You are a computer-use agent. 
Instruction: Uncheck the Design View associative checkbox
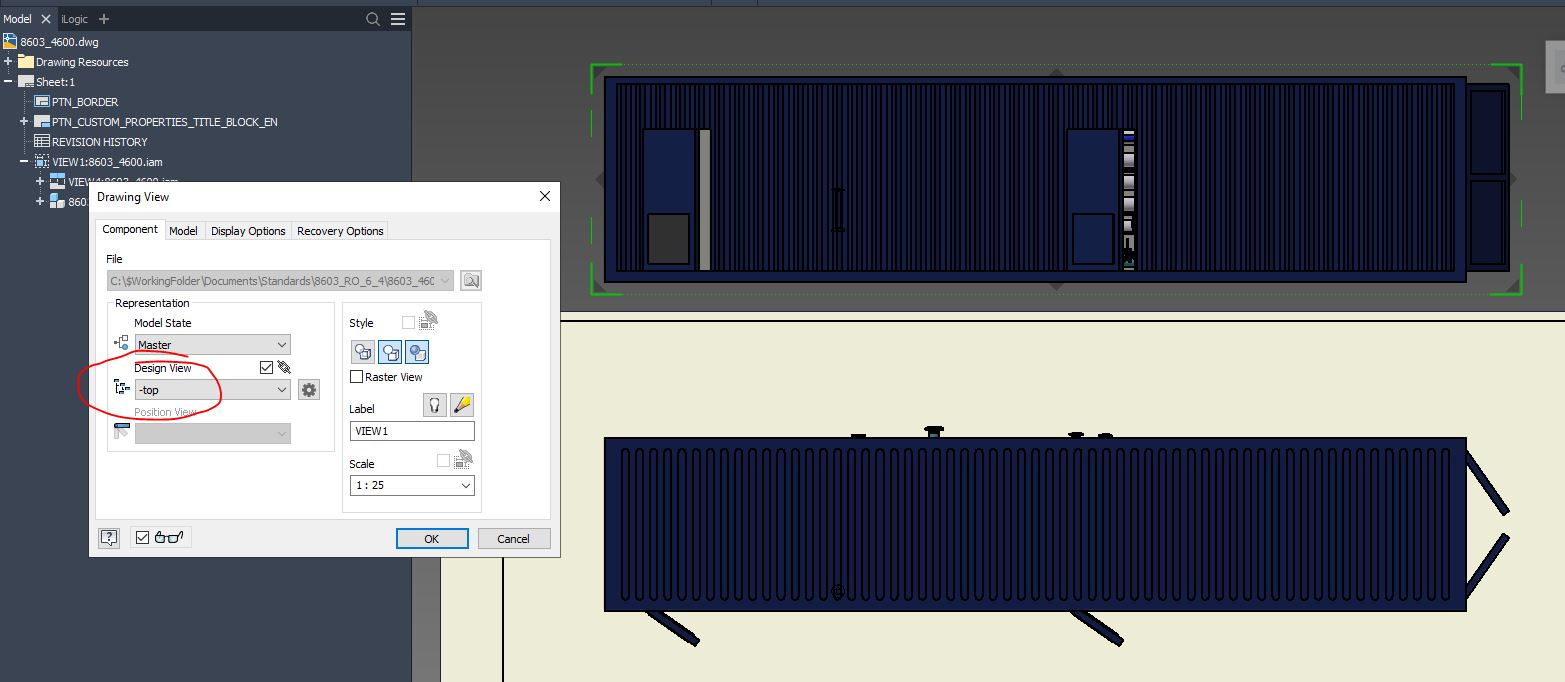point(265,367)
